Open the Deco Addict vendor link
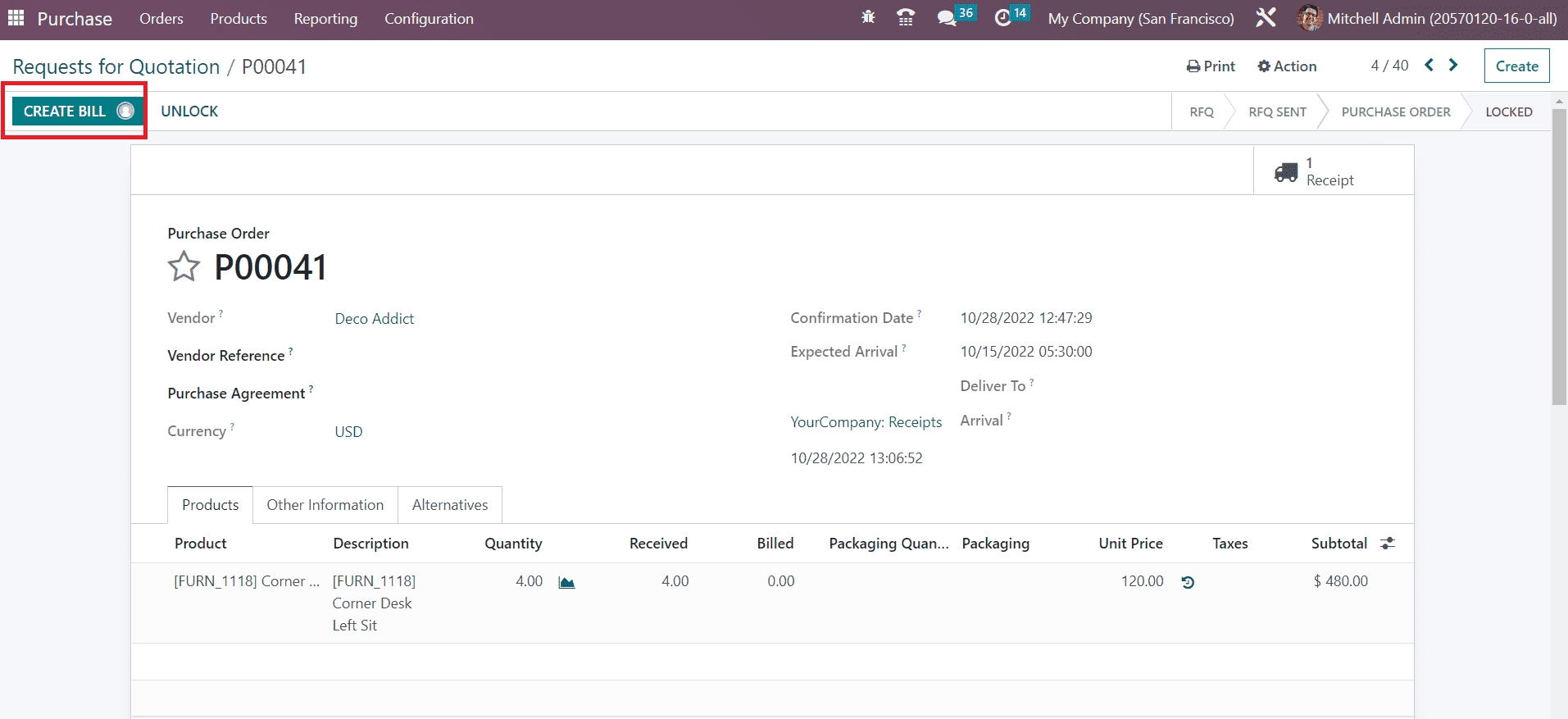The height and width of the screenshot is (719, 1568). click(x=374, y=319)
